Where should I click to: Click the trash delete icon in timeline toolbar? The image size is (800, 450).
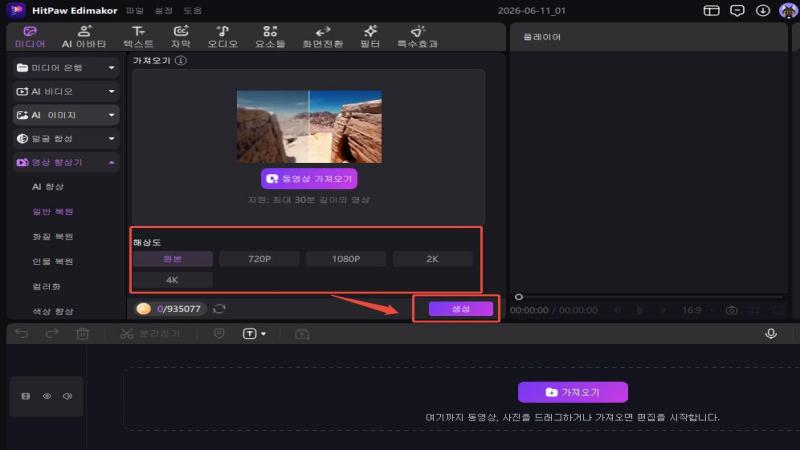pos(83,334)
